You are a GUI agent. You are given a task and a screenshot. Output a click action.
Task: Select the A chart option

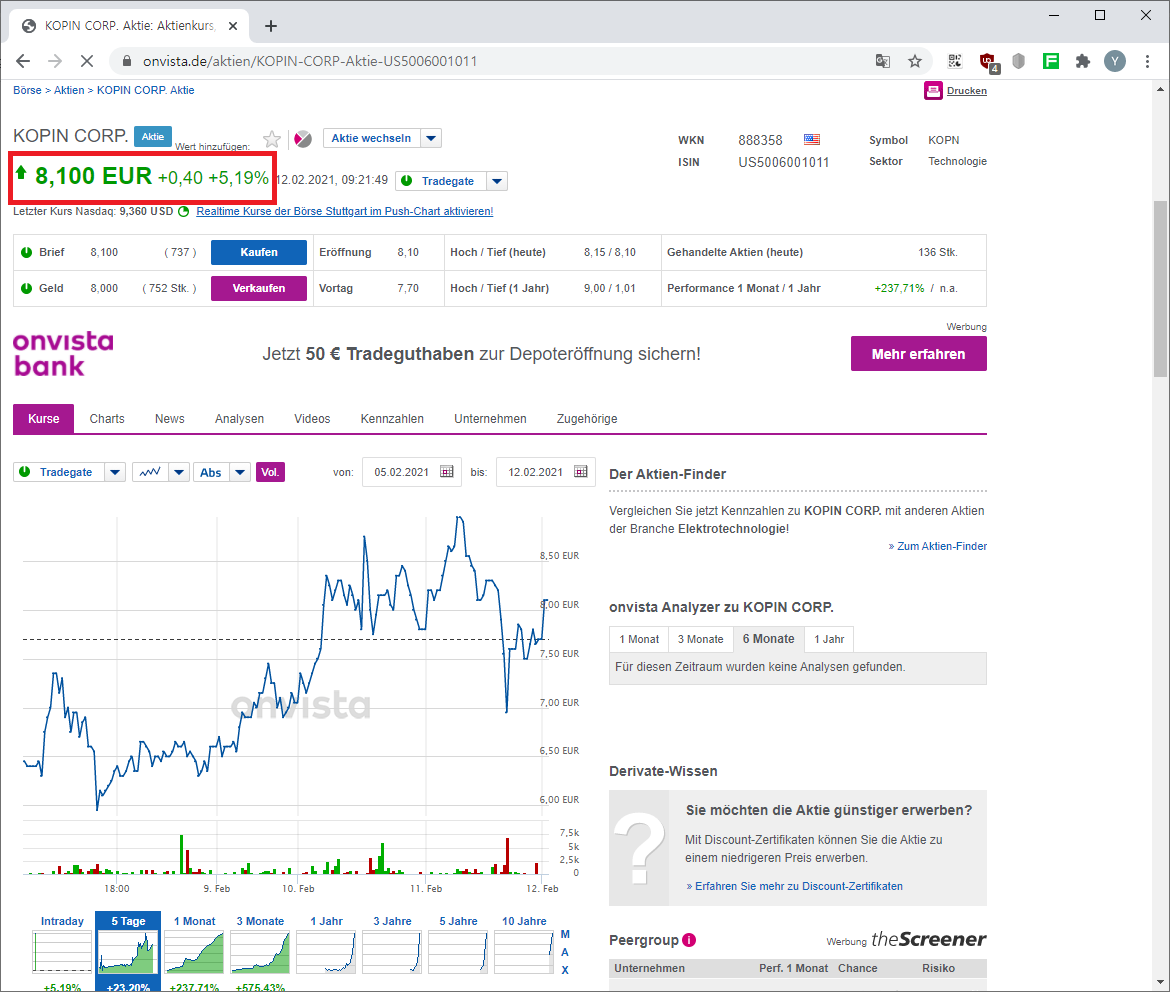[565, 952]
